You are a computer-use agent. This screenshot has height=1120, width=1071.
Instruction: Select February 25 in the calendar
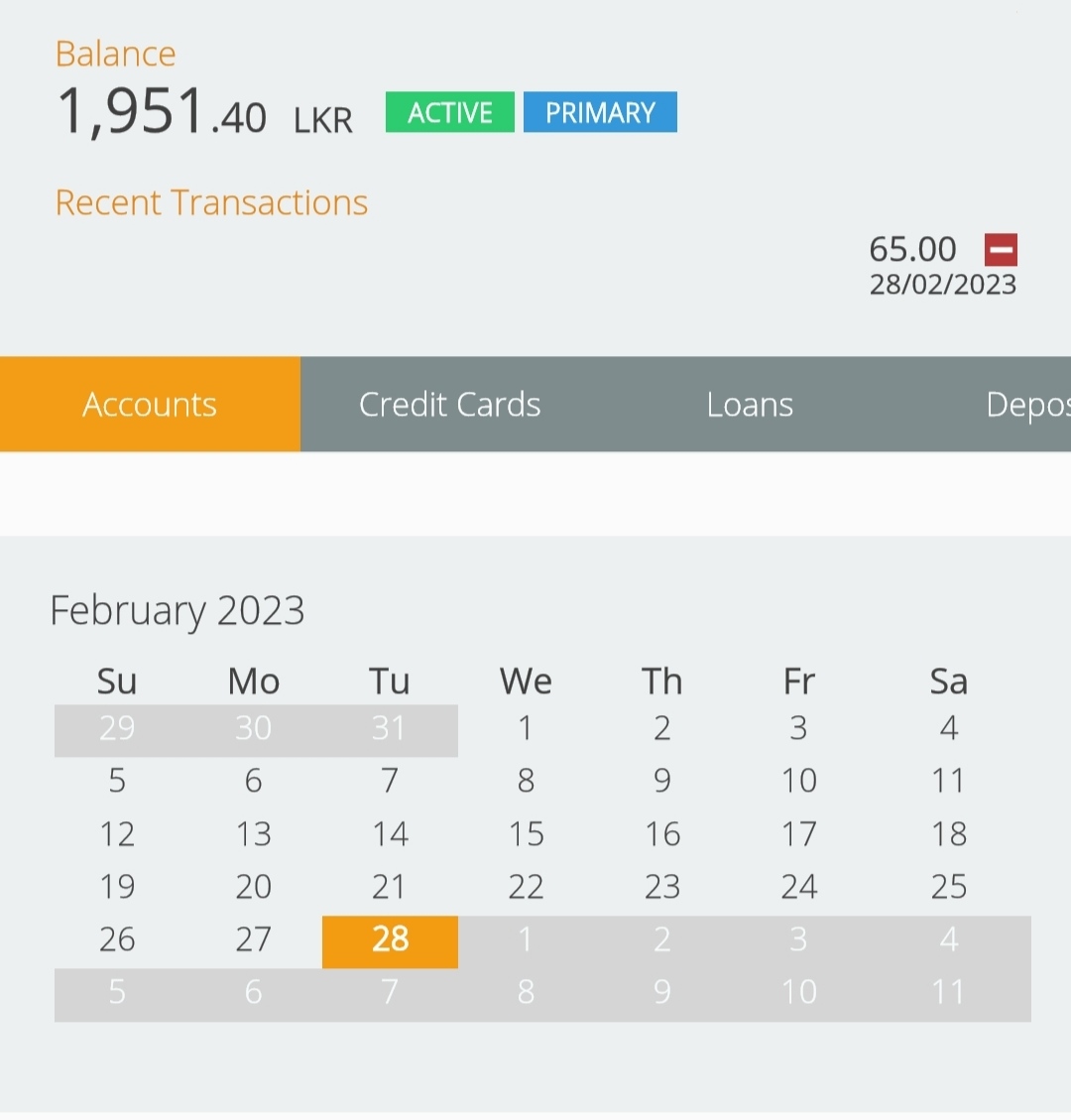(949, 887)
